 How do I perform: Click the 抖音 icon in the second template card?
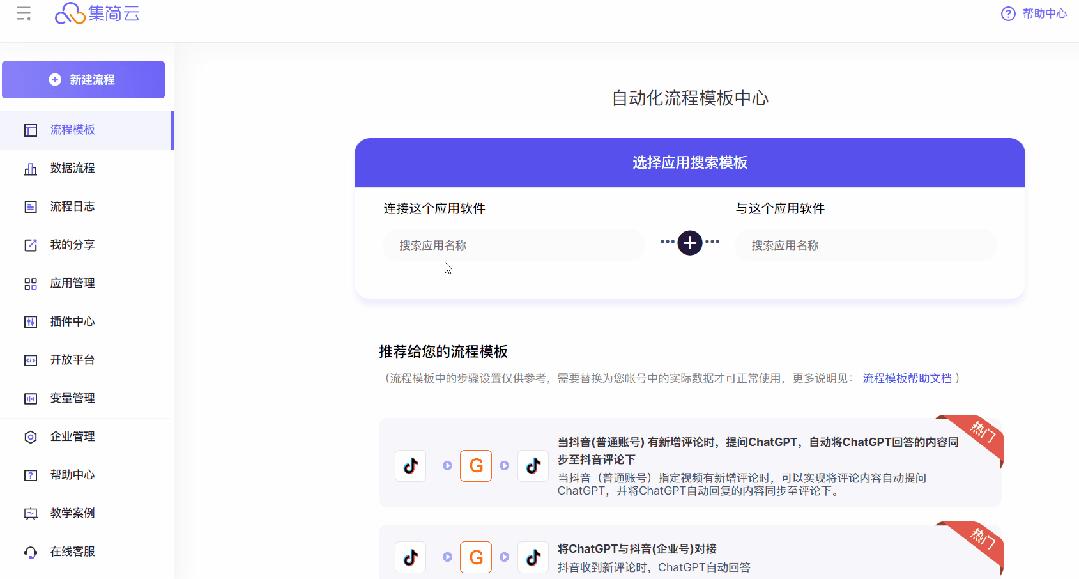click(x=409, y=557)
